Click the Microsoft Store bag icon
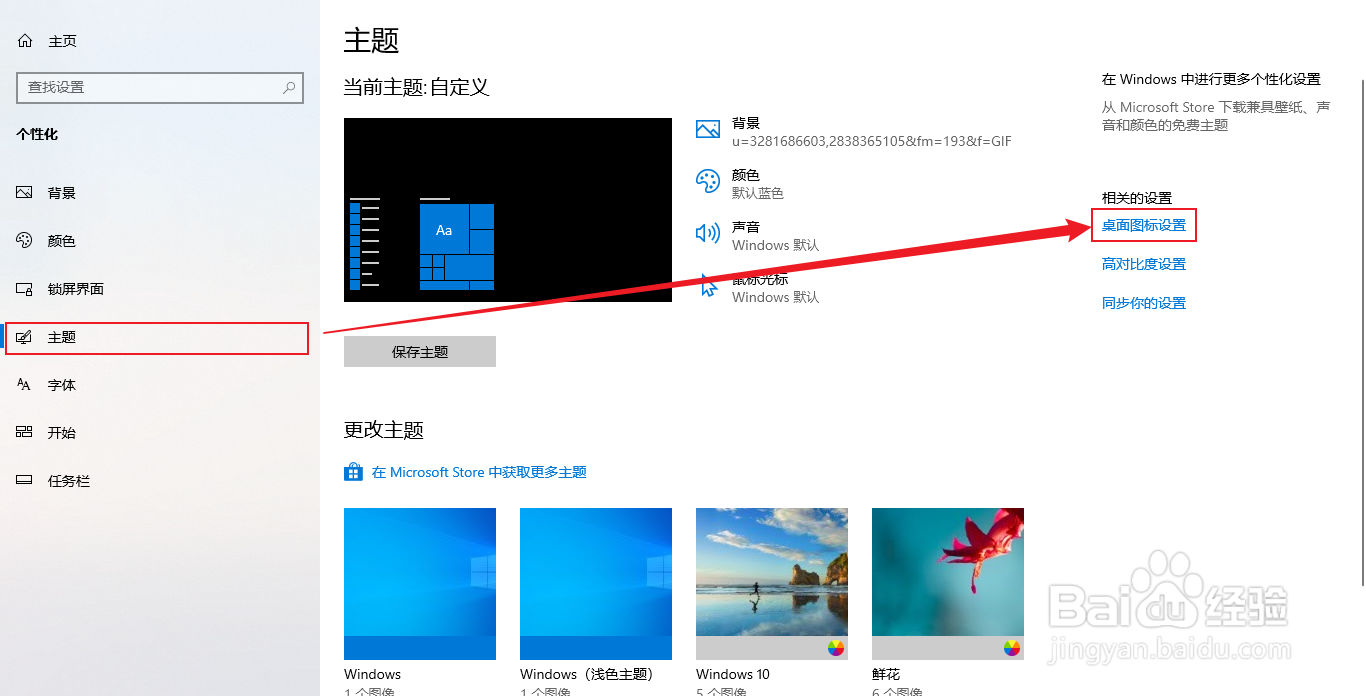 click(353, 472)
